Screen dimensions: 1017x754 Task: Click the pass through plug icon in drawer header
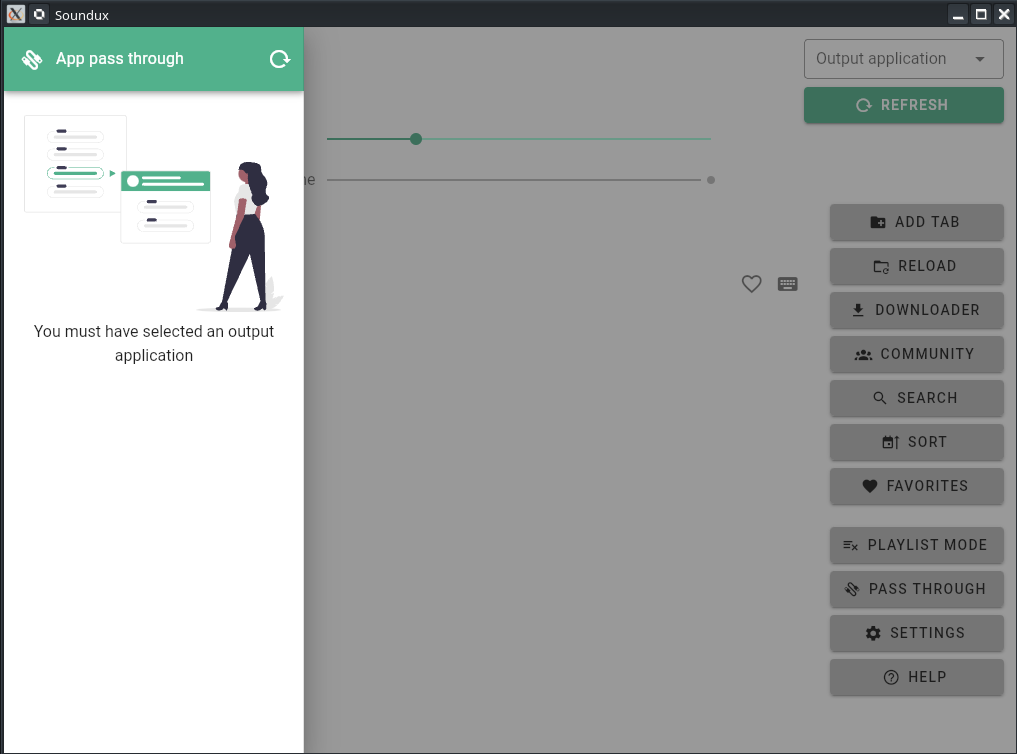click(x=32, y=60)
